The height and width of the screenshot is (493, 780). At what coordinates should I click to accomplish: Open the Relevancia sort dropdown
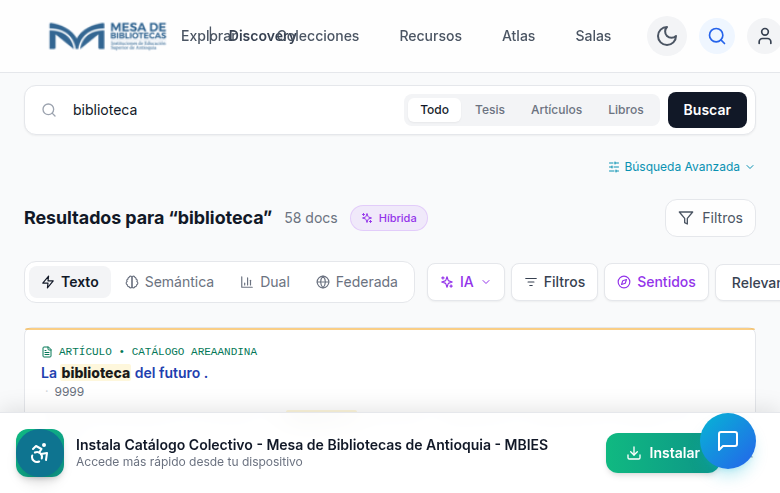click(x=748, y=282)
